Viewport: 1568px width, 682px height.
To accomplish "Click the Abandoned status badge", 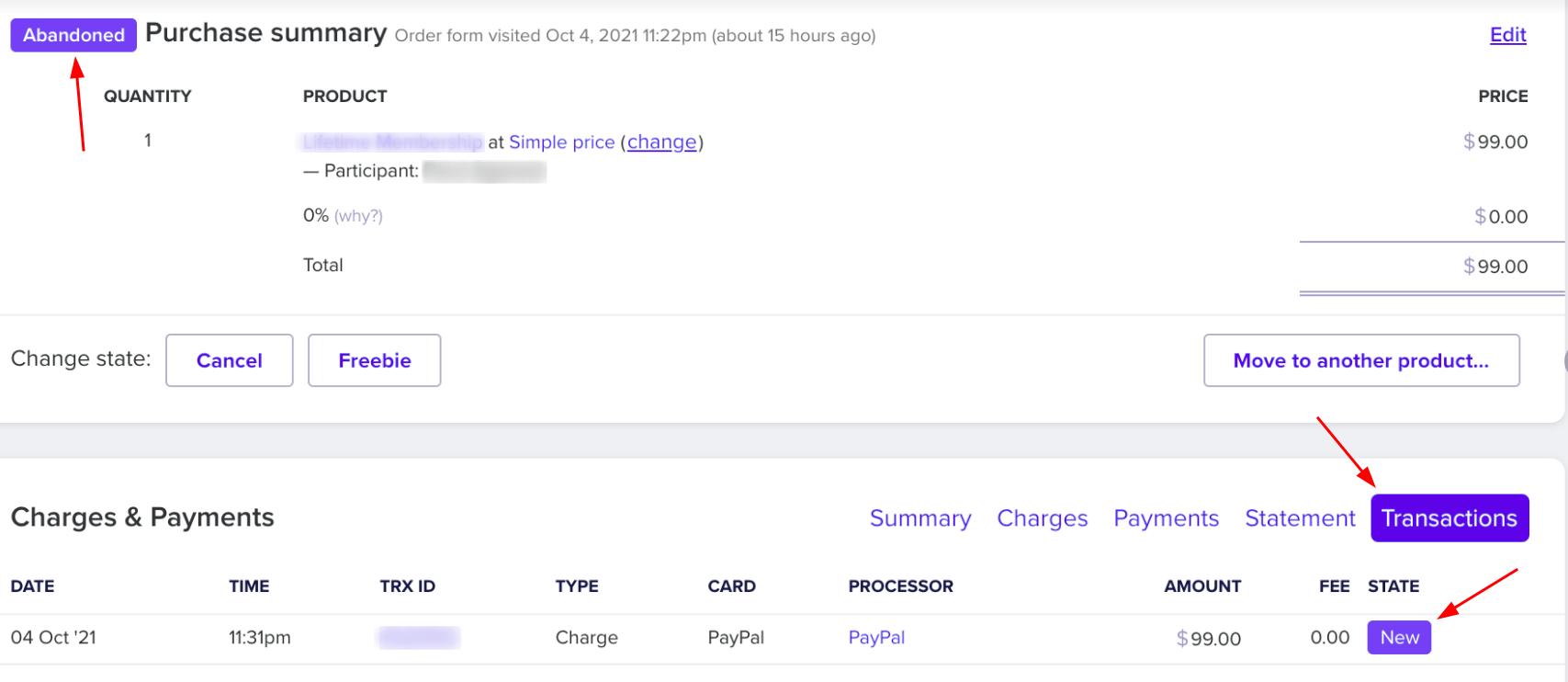I will [73, 35].
